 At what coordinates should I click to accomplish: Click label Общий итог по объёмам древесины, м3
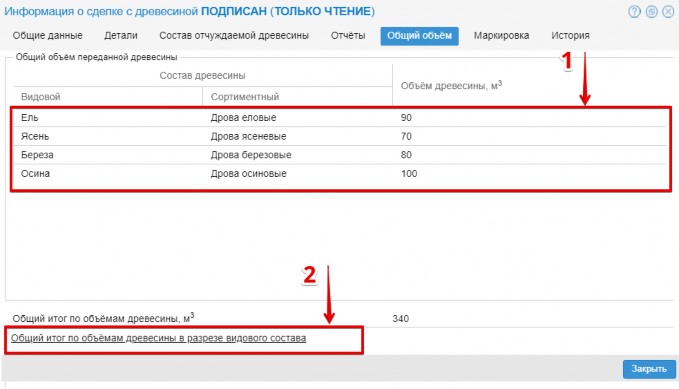point(103,318)
